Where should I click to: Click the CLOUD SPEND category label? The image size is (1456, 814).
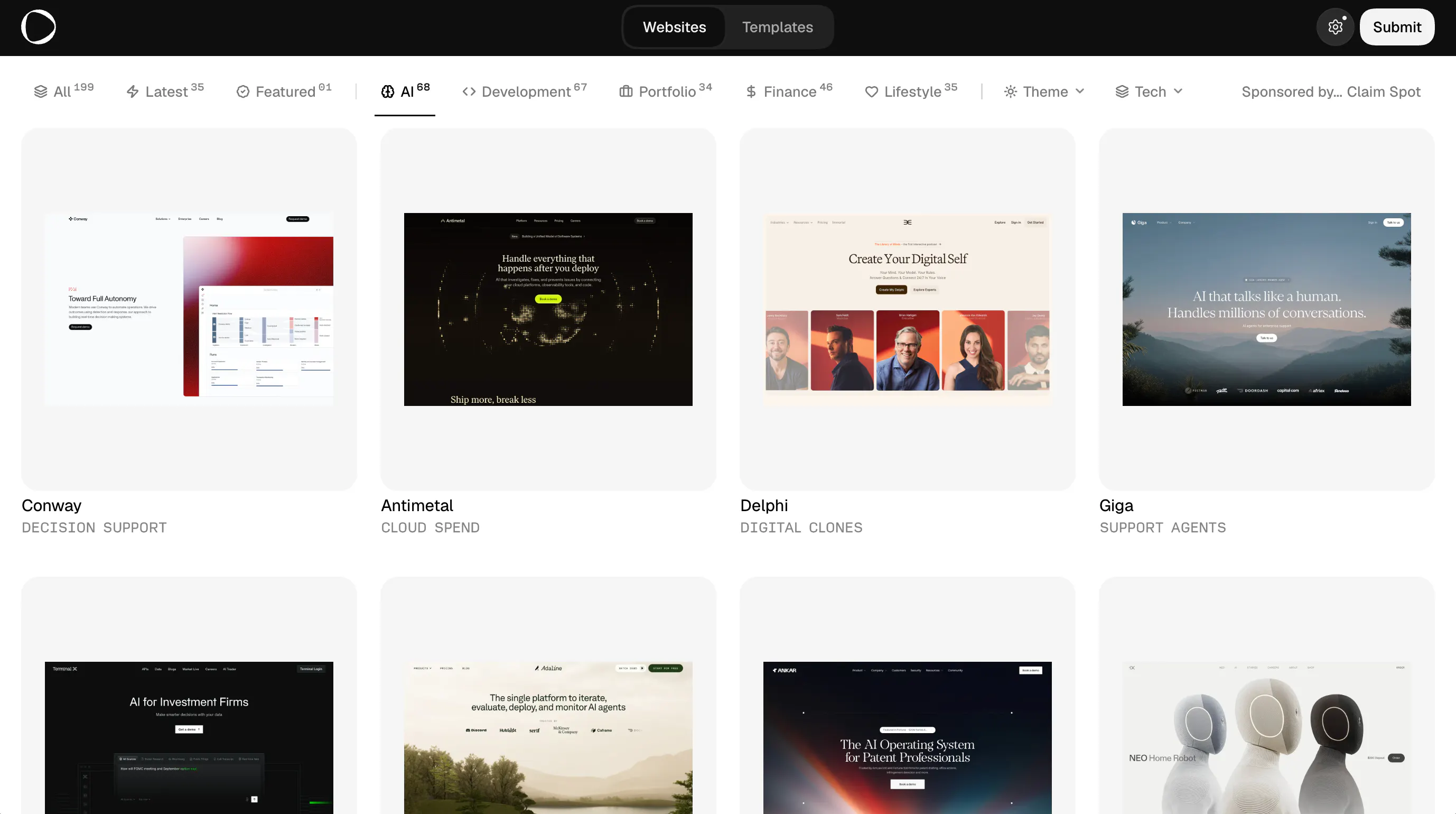[430, 528]
